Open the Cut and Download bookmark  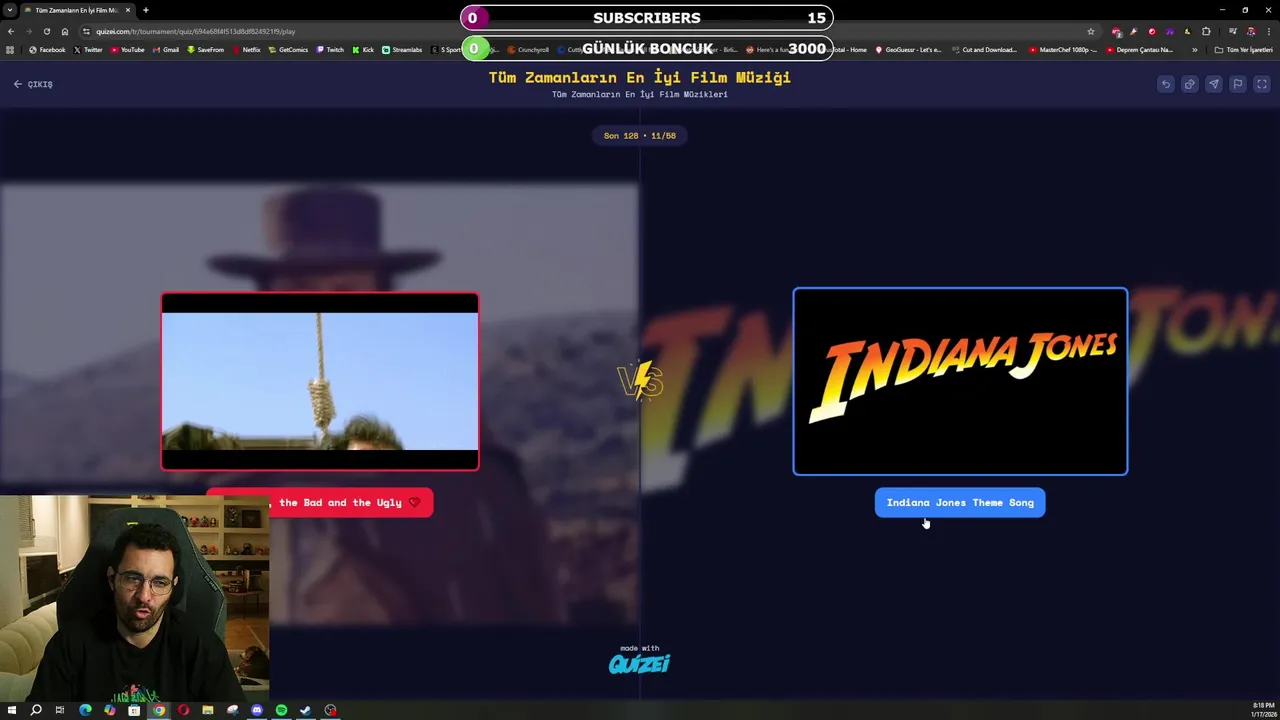(x=984, y=50)
